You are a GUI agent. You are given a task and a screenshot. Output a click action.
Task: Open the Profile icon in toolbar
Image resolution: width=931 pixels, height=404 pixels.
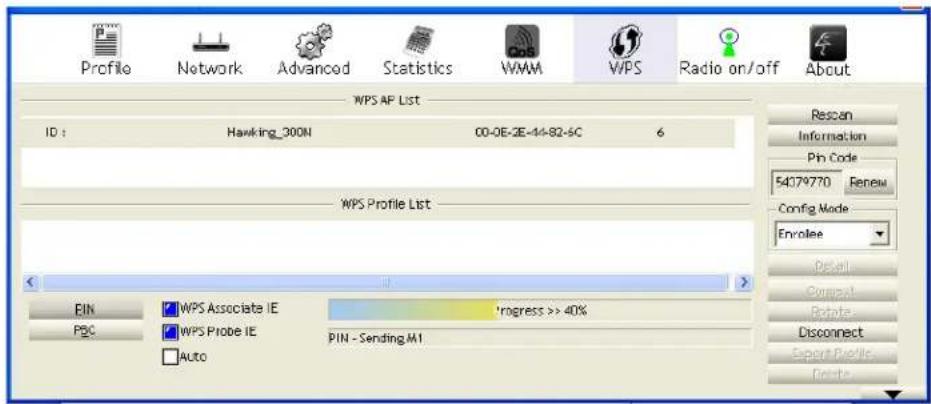click(106, 50)
